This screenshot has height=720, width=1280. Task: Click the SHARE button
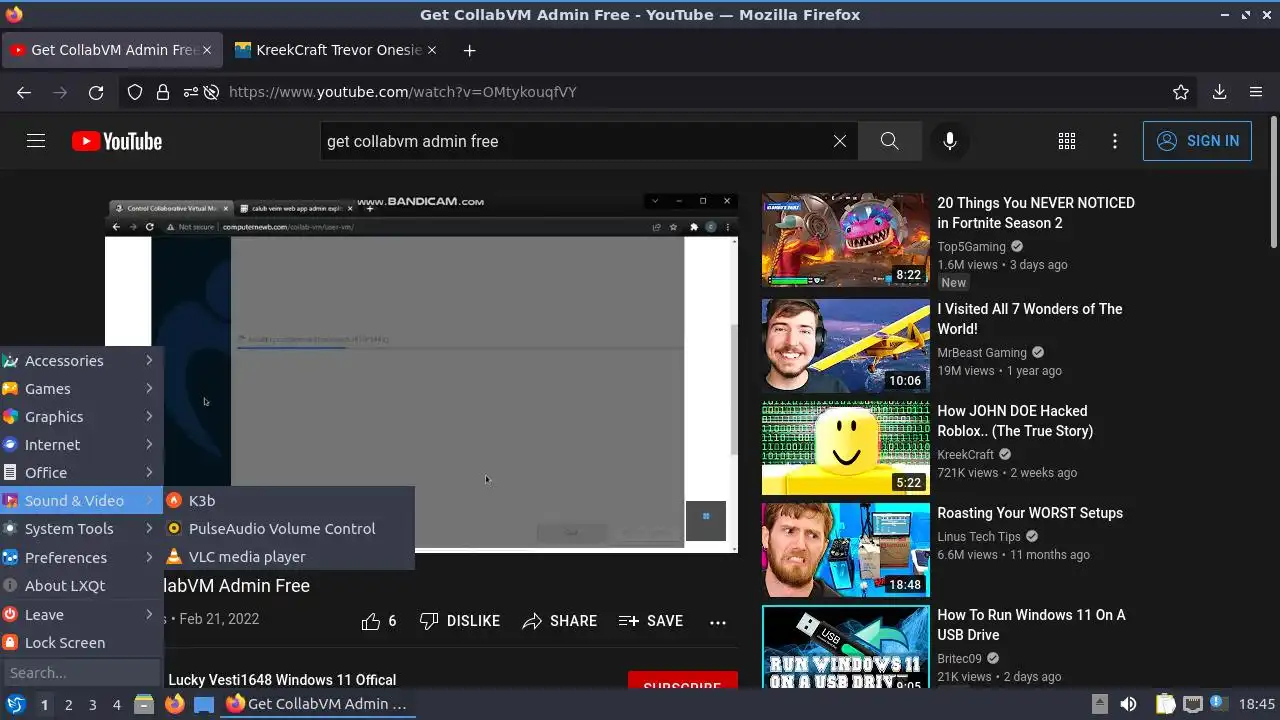(560, 621)
